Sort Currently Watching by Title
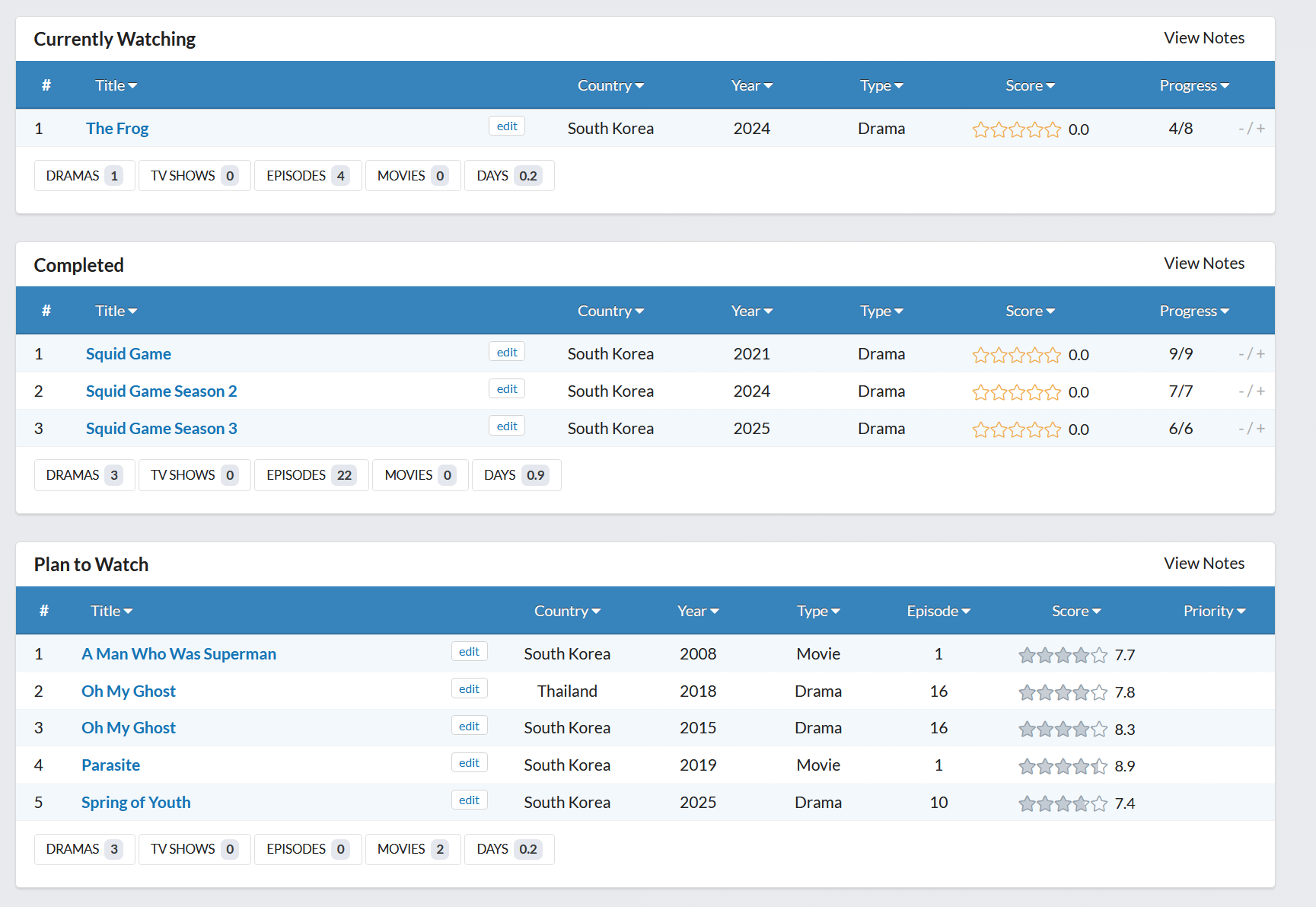 116,85
